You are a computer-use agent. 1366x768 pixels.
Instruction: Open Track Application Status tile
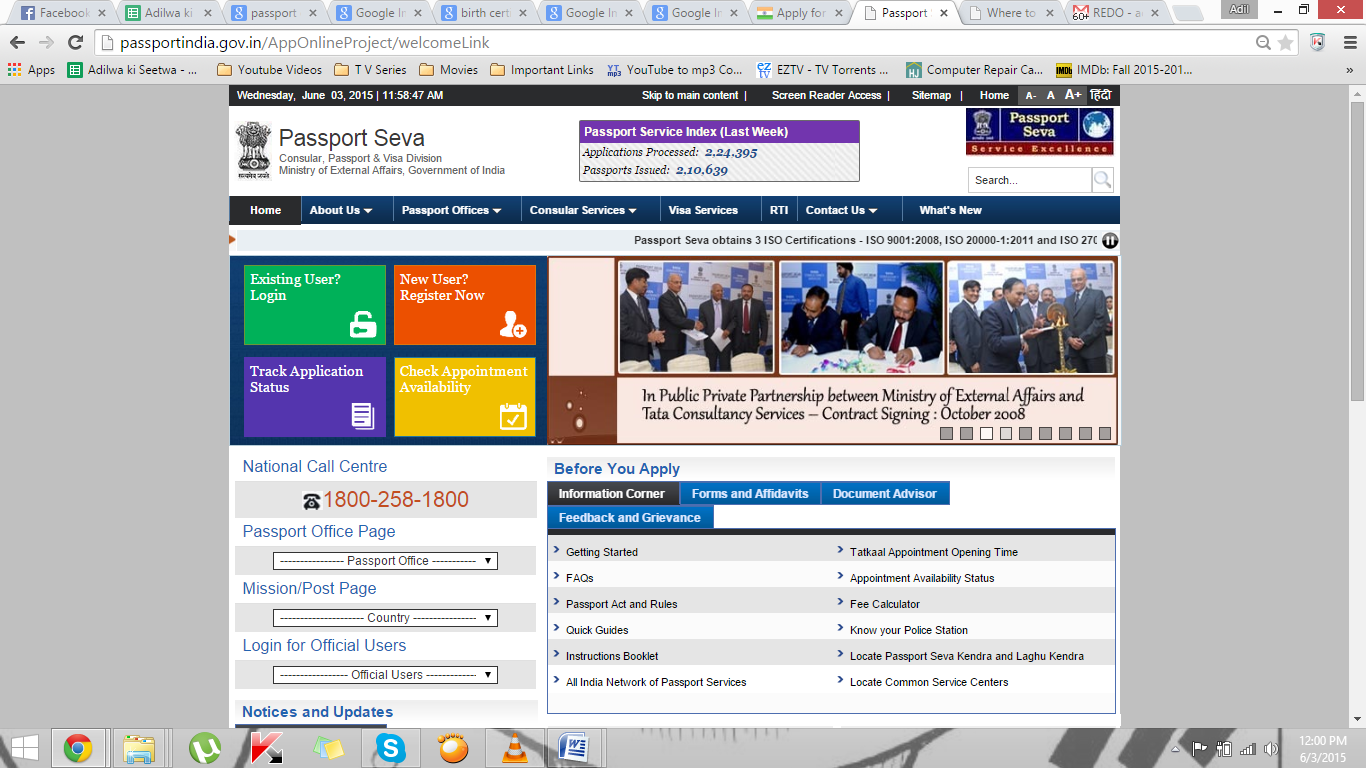pyautogui.click(x=315, y=397)
